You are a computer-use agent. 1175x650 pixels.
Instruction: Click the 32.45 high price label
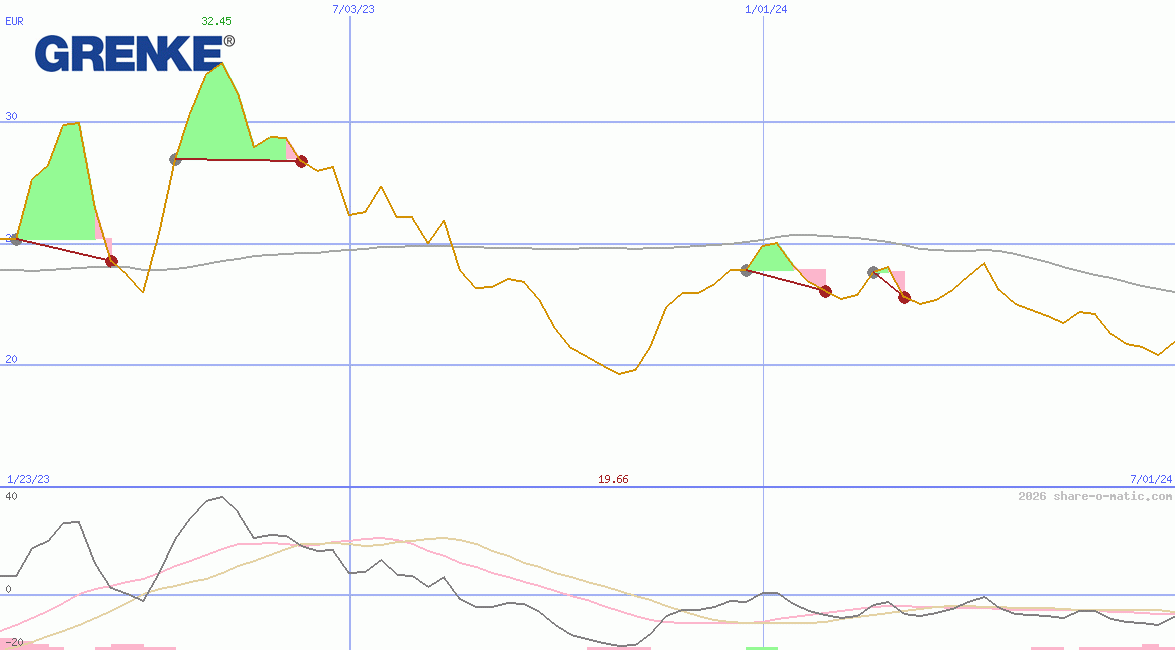point(215,21)
